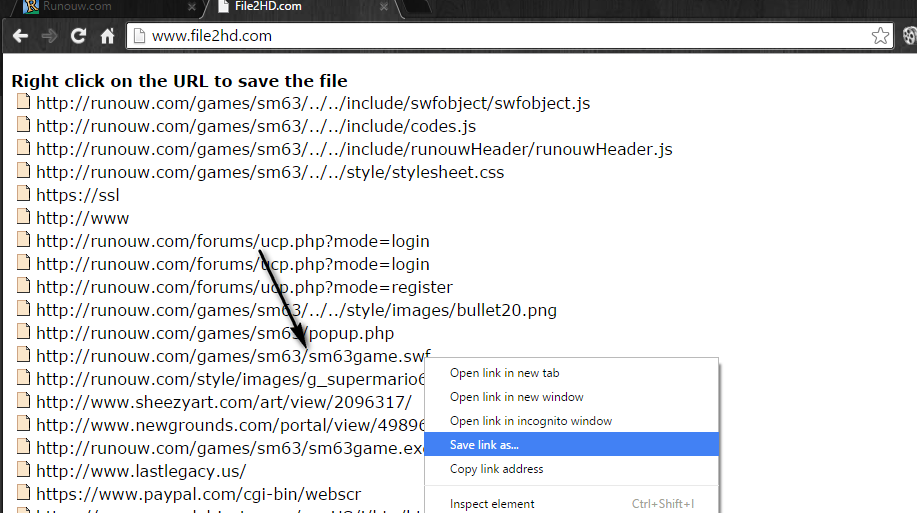Click the Runouw.com tab favicon
The width and height of the screenshot is (917, 513).
coord(30,6)
